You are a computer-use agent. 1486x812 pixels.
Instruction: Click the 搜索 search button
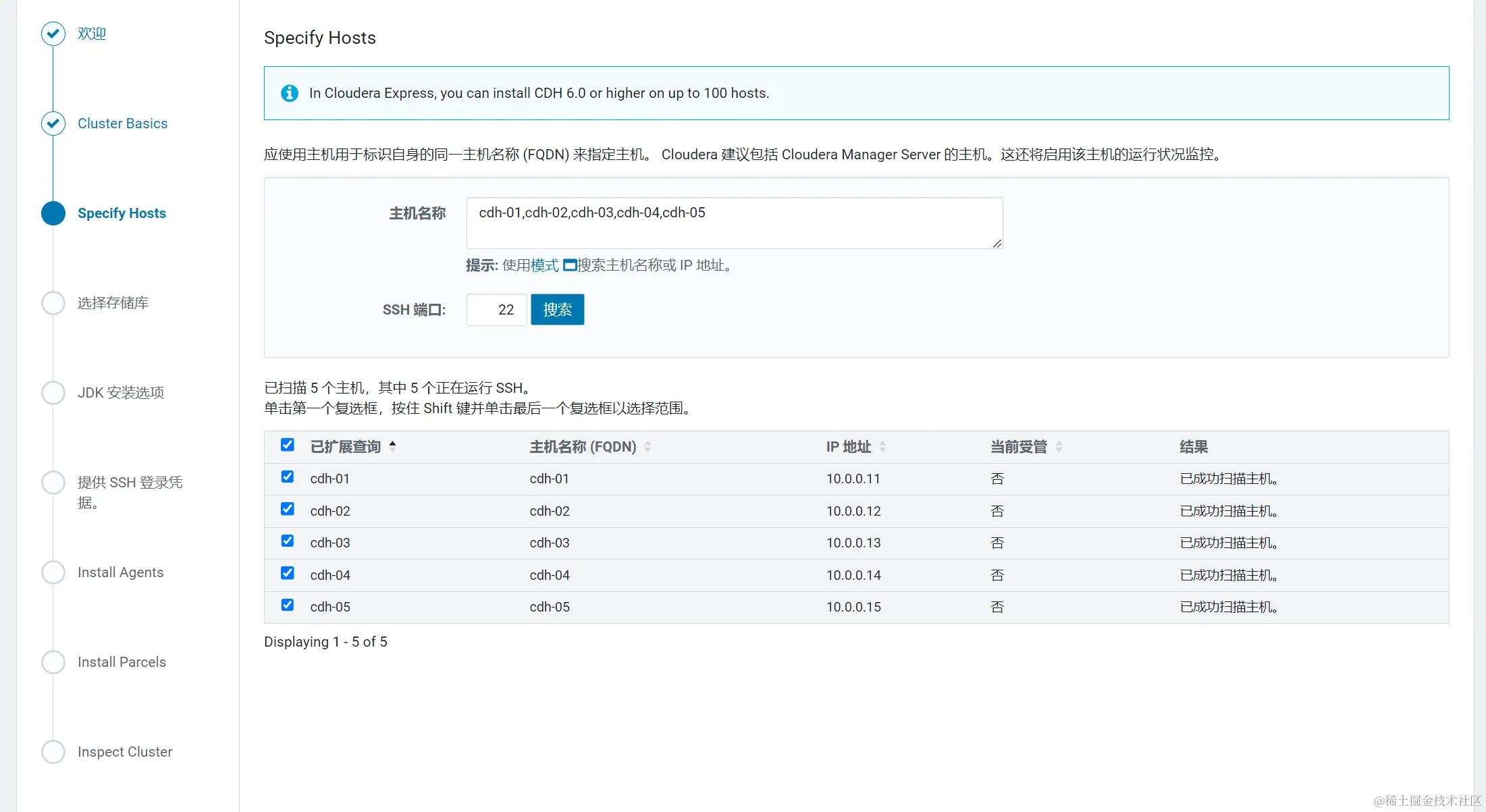point(558,310)
